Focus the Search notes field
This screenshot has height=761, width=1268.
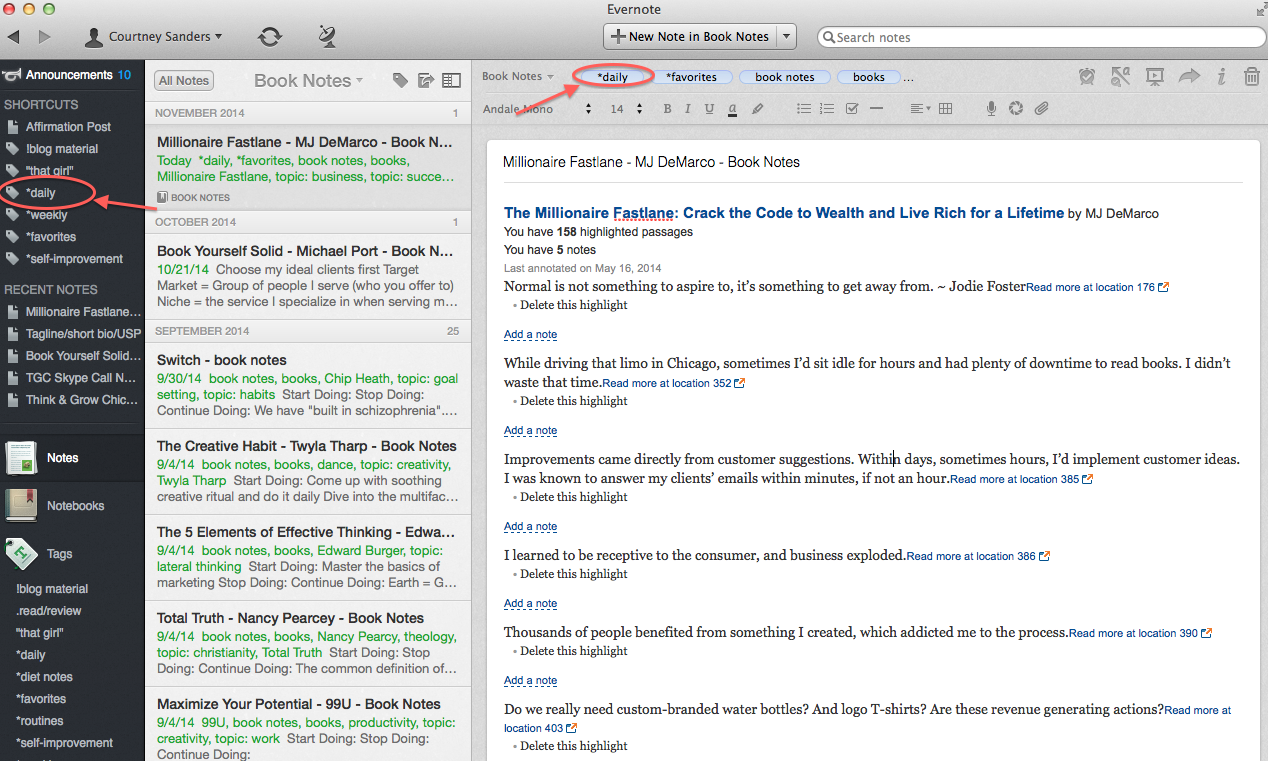(1042, 37)
